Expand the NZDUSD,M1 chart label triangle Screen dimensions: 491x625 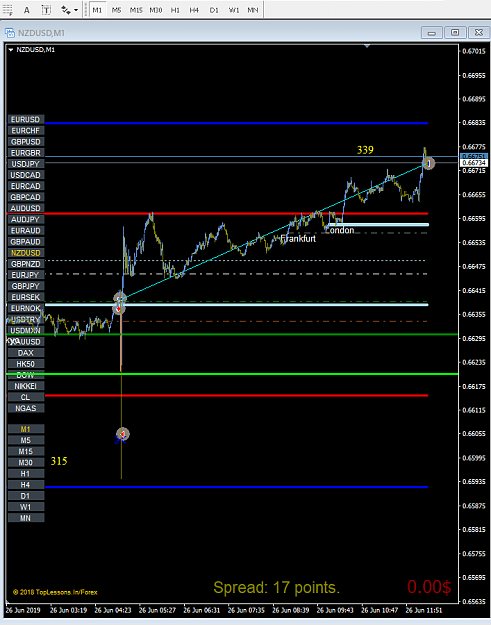[11, 50]
